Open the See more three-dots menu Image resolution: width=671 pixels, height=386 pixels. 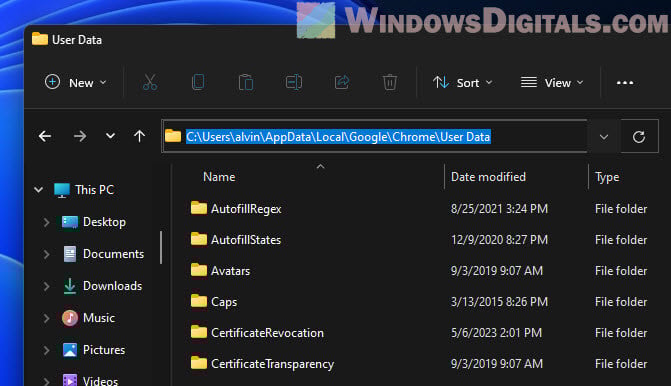pyautogui.click(x=625, y=83)
